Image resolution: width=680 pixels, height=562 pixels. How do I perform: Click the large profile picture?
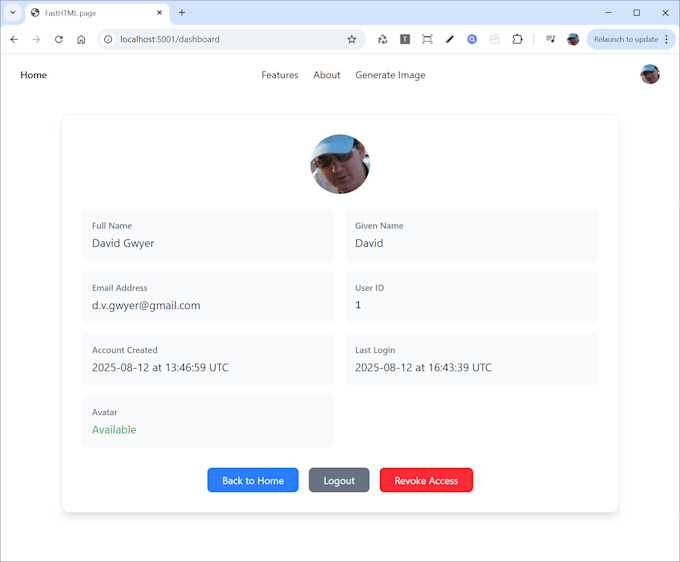tap(340, 164)
